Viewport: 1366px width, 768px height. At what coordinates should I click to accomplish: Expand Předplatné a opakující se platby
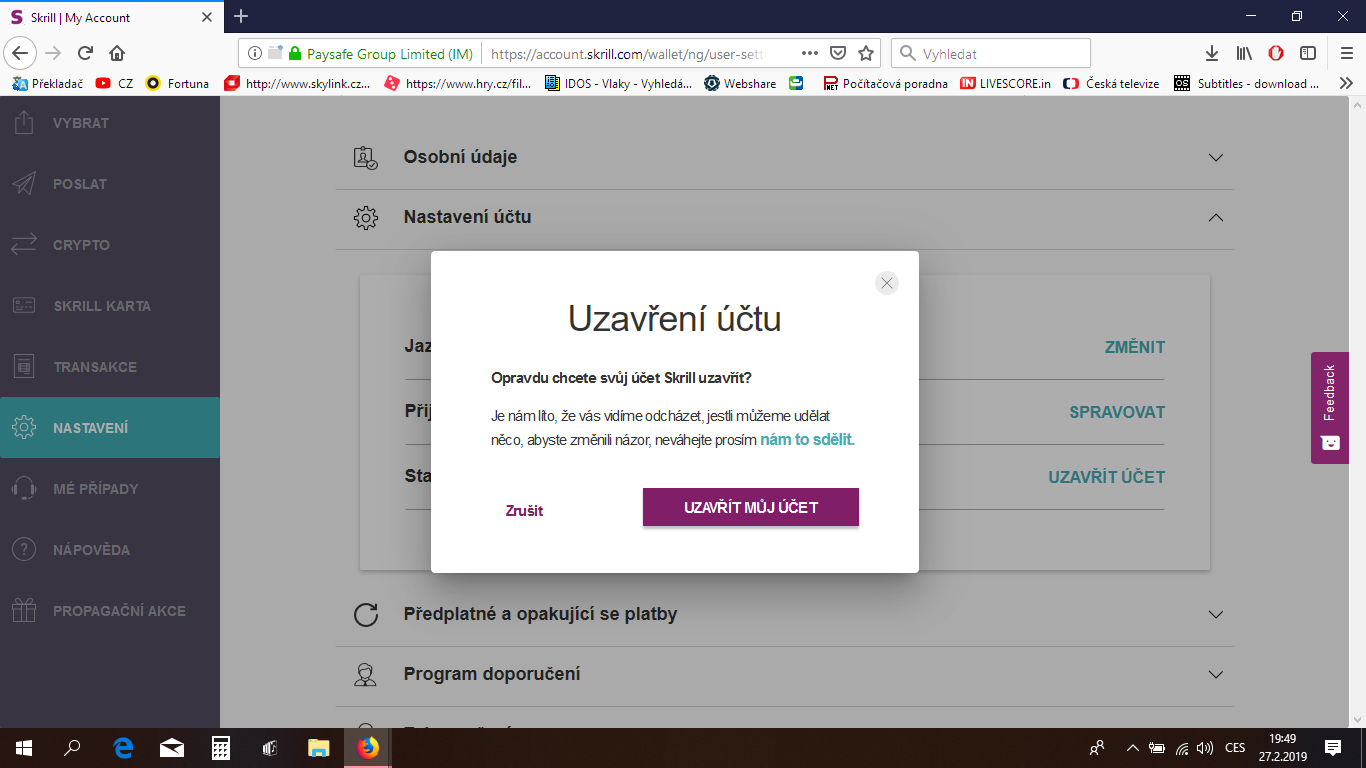785,614
